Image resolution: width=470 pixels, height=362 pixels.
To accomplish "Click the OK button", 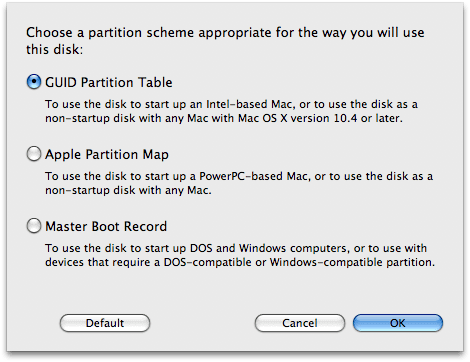I will coord(398,323).
